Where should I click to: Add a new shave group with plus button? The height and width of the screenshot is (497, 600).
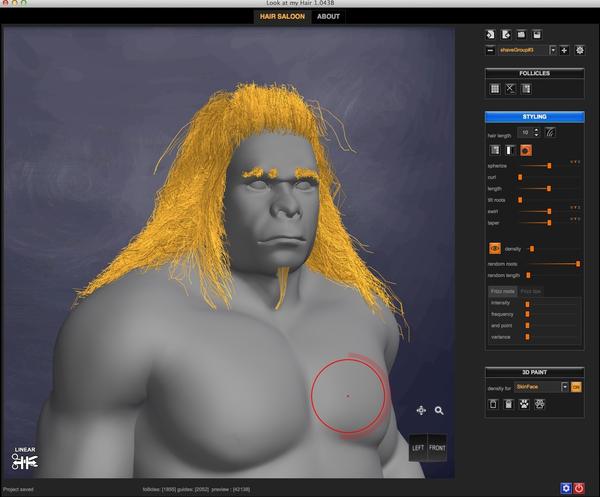(x=564, y=50)
